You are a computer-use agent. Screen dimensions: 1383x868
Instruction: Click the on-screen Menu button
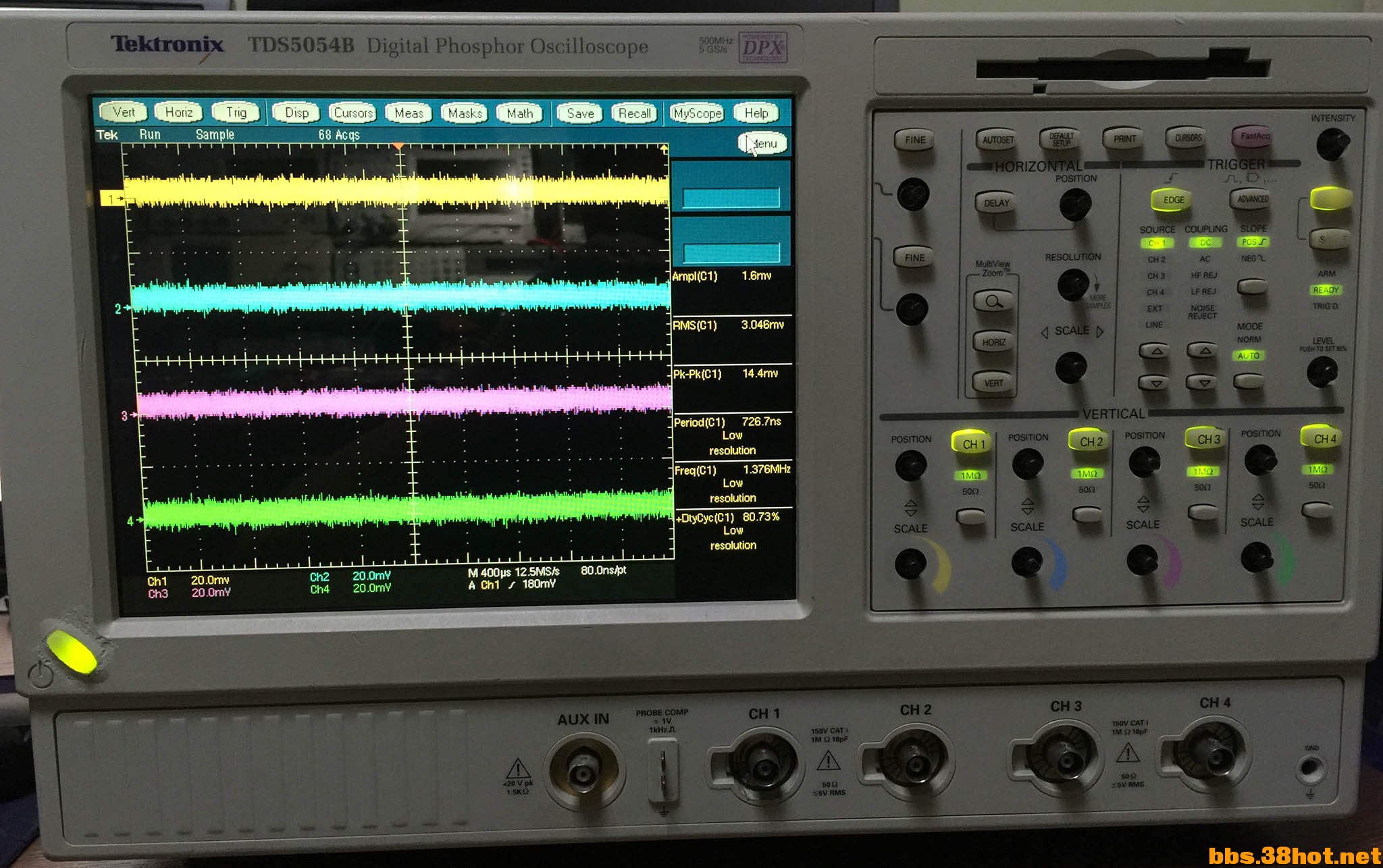click(x=763, y=144)
